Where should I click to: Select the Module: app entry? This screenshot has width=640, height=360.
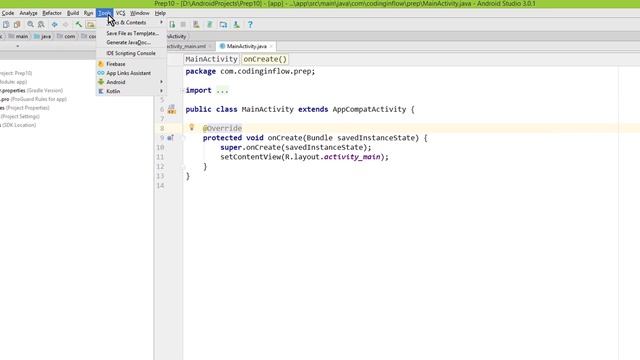(13, 82)
